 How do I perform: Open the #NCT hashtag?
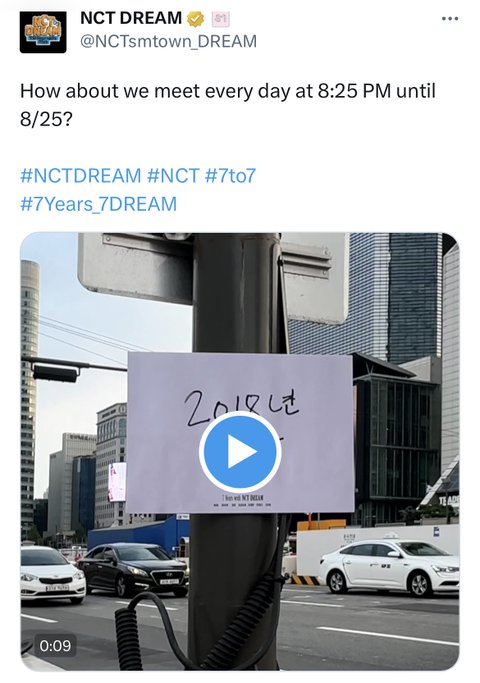tap(173, 176)
